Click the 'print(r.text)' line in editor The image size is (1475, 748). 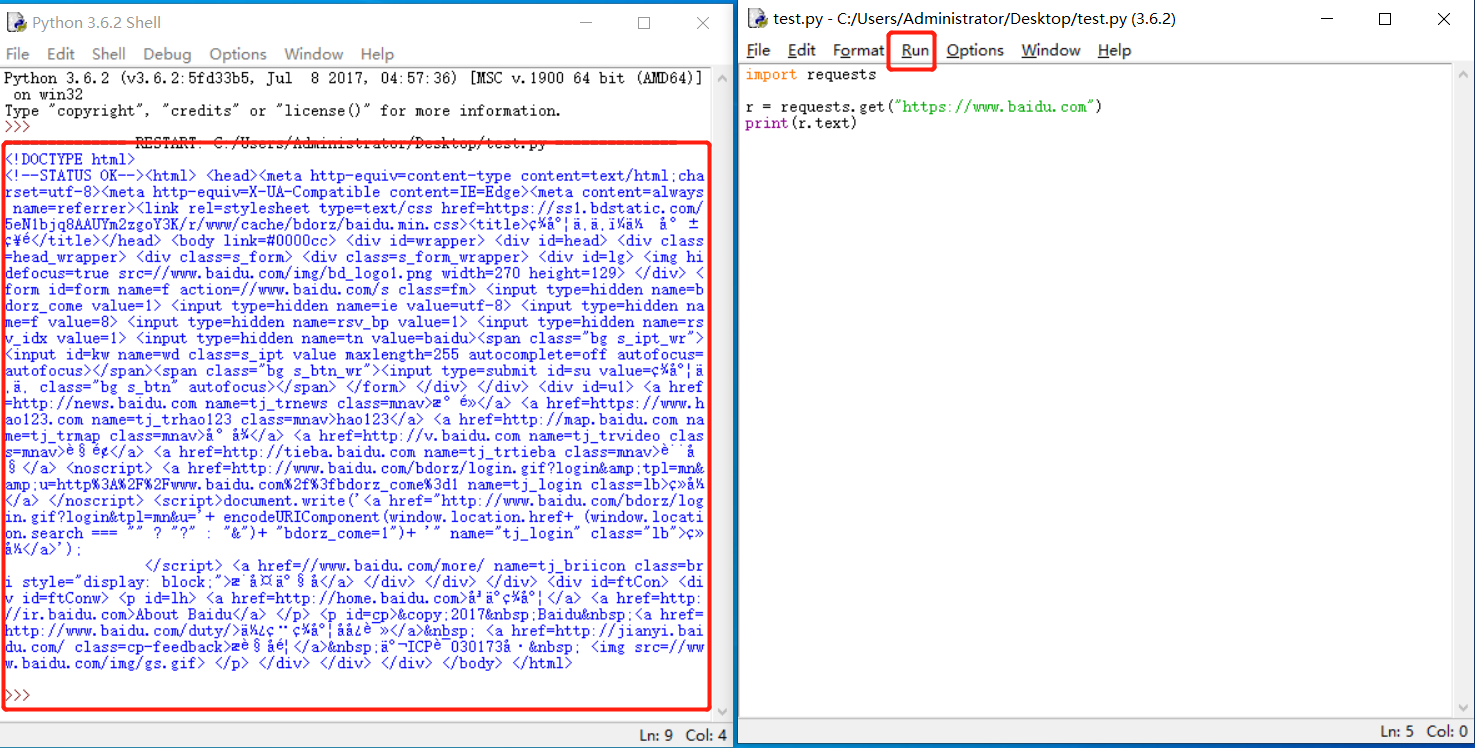[x=802, y=123]
